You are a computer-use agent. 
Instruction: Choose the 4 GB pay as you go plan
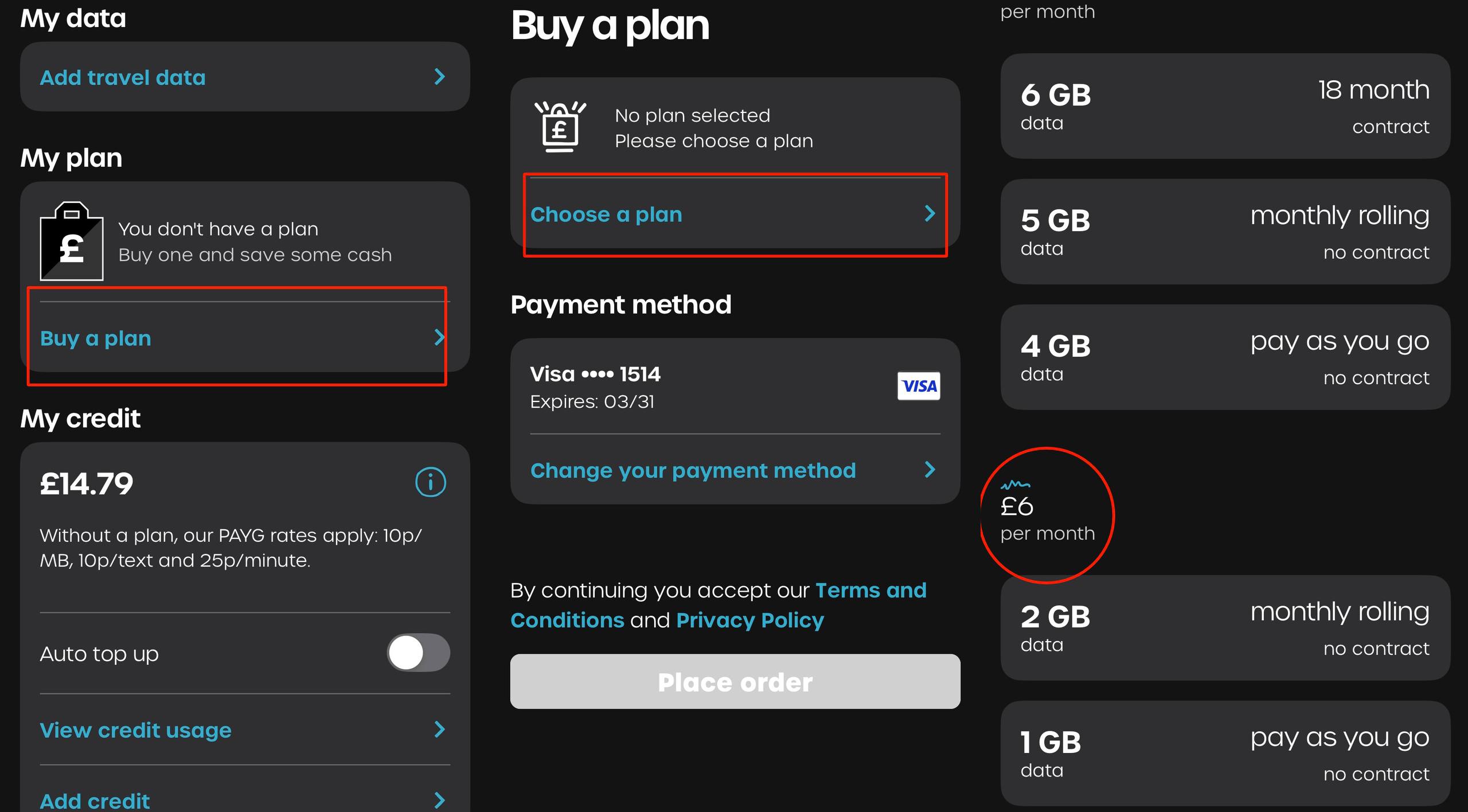tap(1225, 357)
